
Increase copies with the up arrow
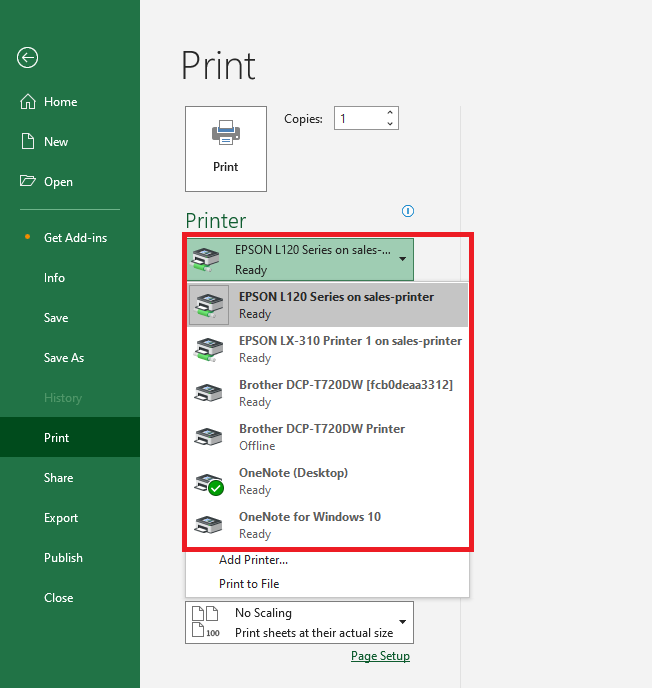pyautogui.click(x=390, y=112)
